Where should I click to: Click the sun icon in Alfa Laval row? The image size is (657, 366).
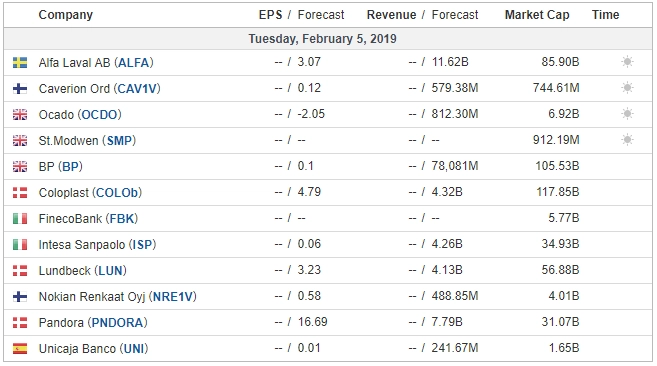(627, 62)
